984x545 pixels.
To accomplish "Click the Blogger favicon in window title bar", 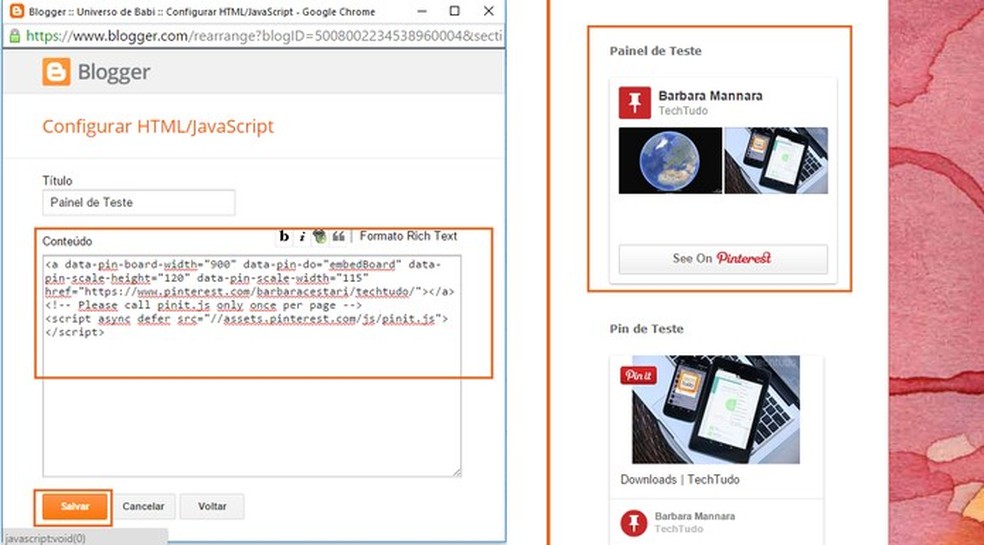I will (17, 11).
